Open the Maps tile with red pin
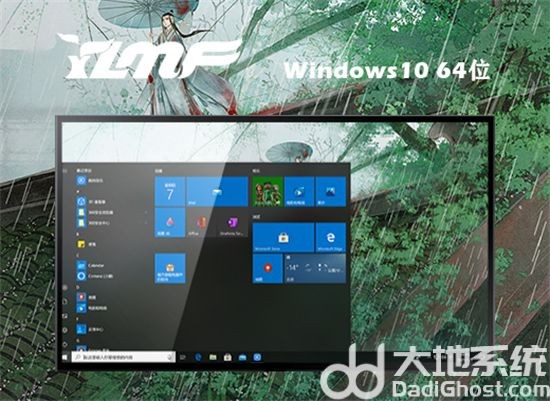 tap(268, 268)
